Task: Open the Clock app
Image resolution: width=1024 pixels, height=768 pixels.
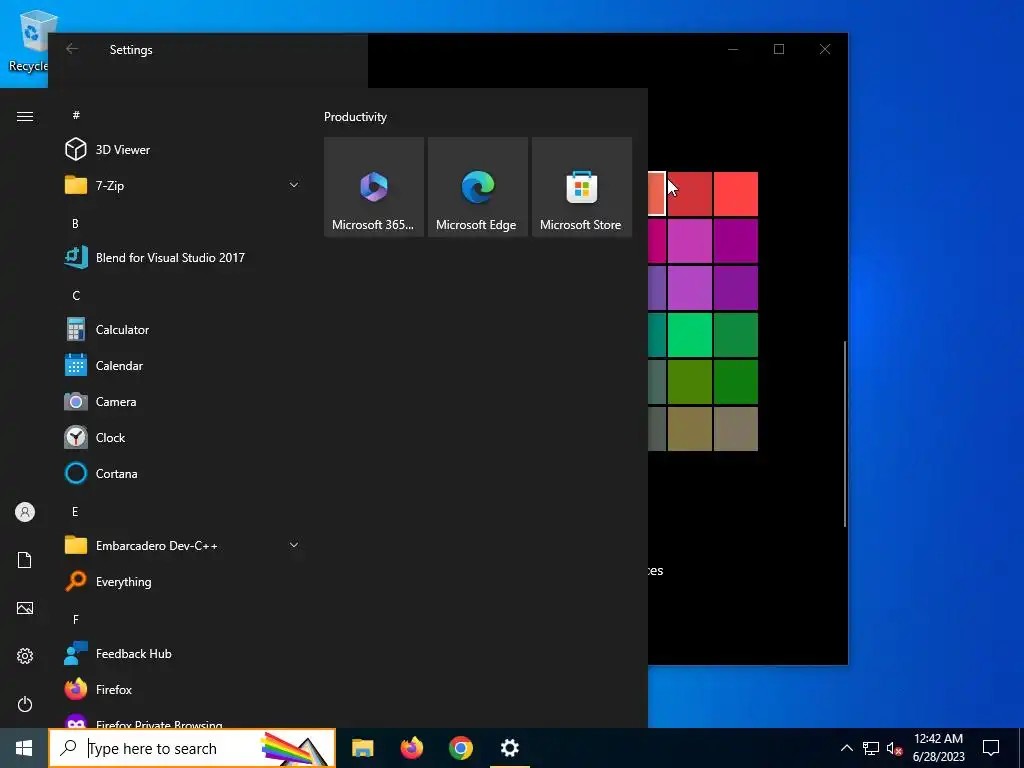Action: coord(183,438)
